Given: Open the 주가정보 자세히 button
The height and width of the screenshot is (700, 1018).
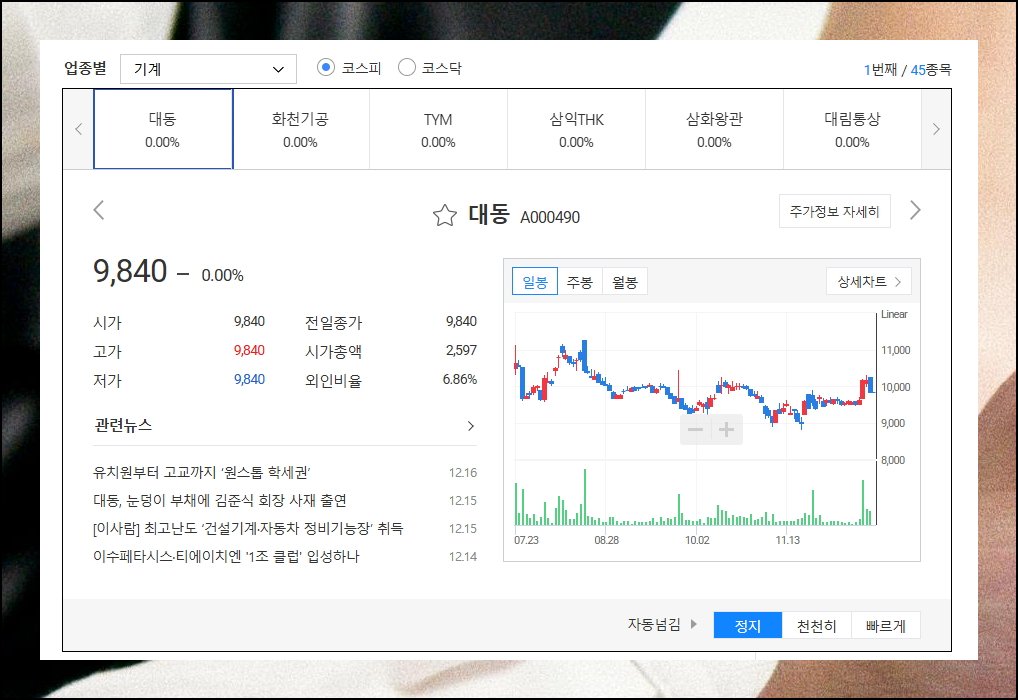Looking at the screenshot, I should tap(834, 211).
